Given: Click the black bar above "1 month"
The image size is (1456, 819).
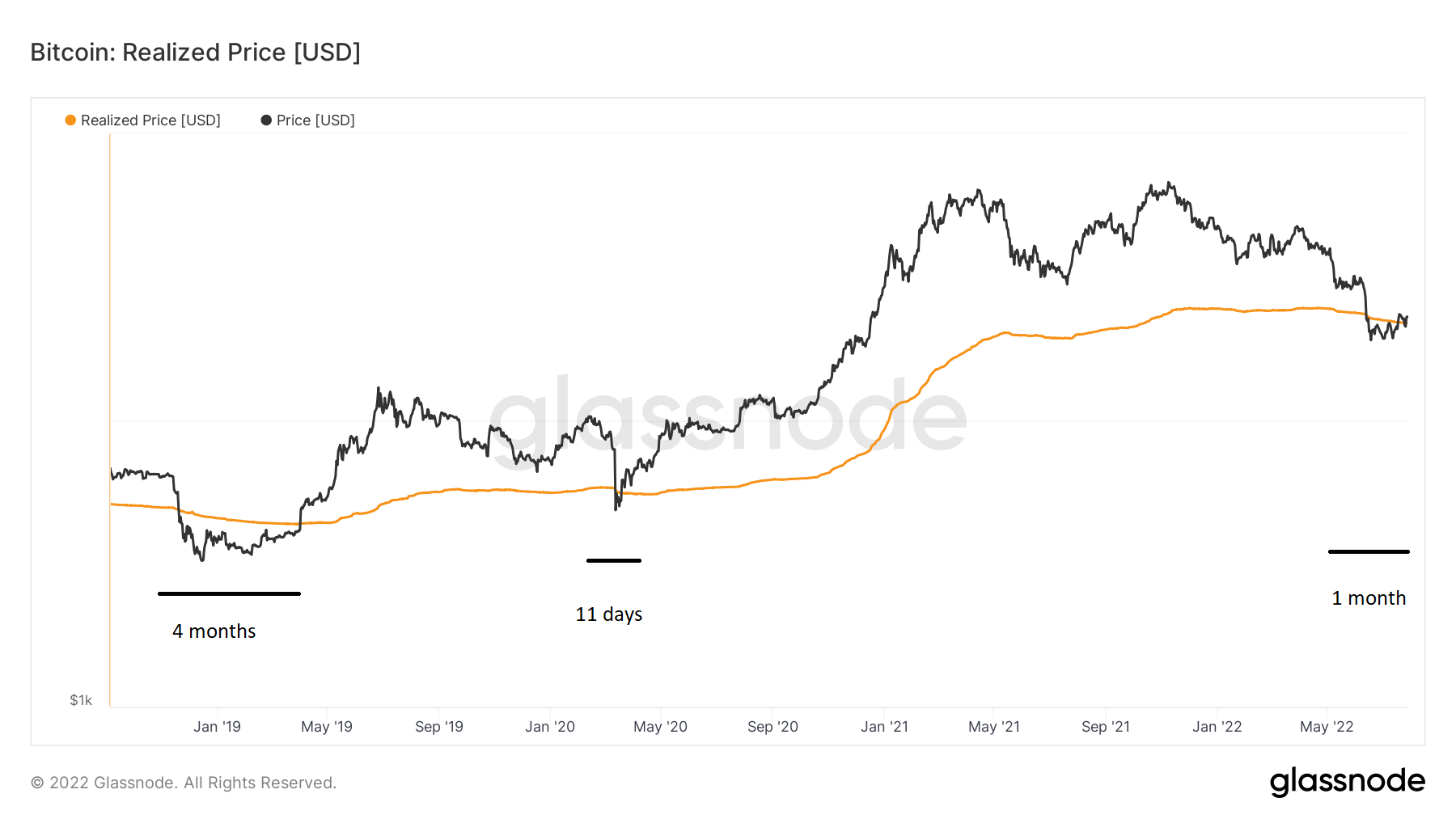Looking at the screenshot, I should tap(1369, 551).
